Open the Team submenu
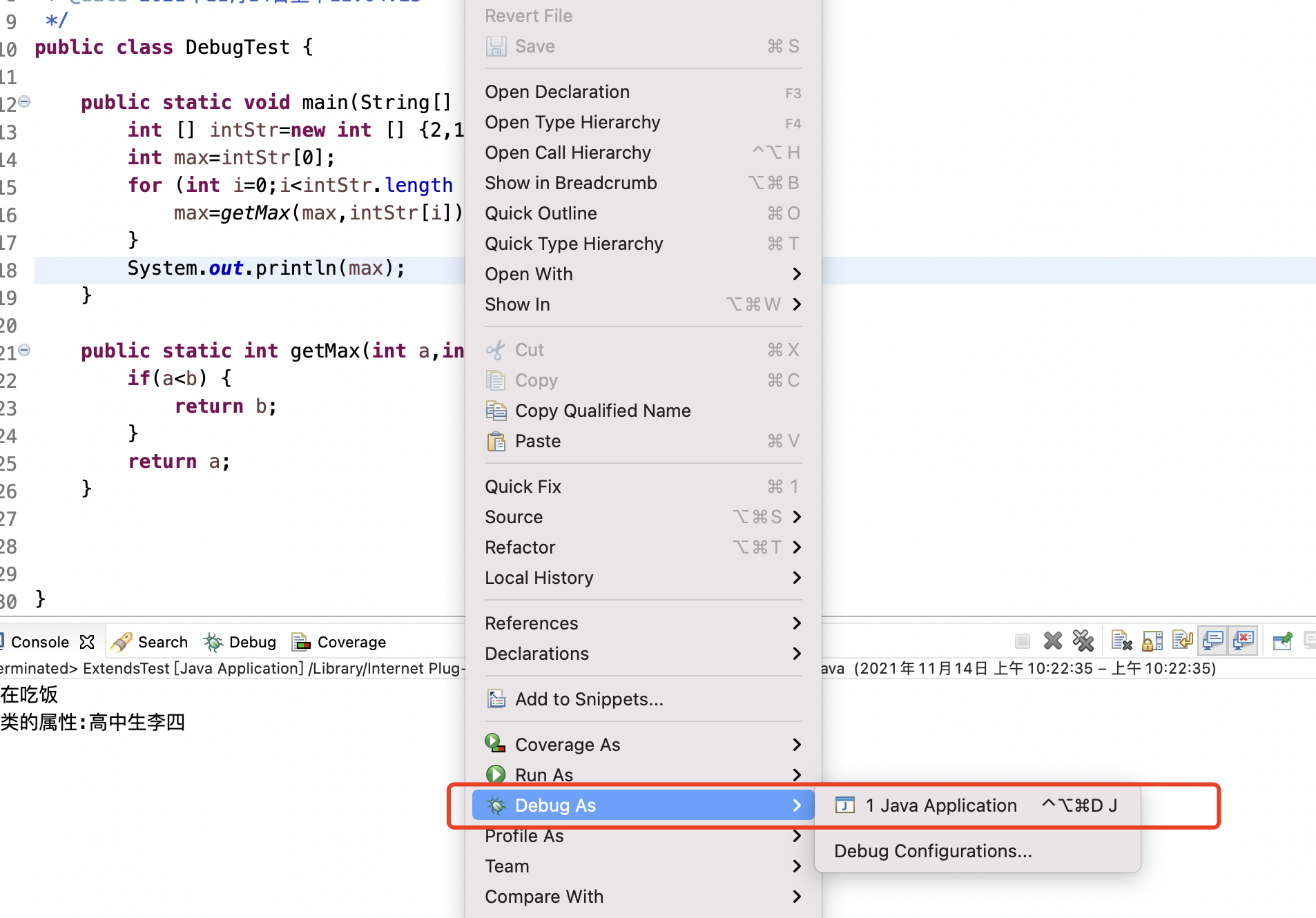The height and width of the screenshot is (918, 1316). [x=643, y=866]
